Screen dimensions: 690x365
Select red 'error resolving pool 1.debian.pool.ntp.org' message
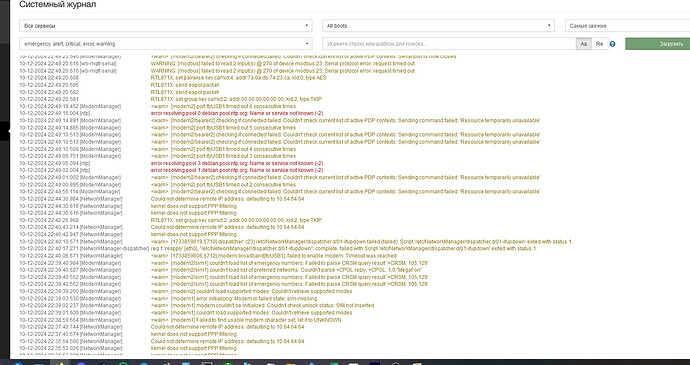(237, 170)
